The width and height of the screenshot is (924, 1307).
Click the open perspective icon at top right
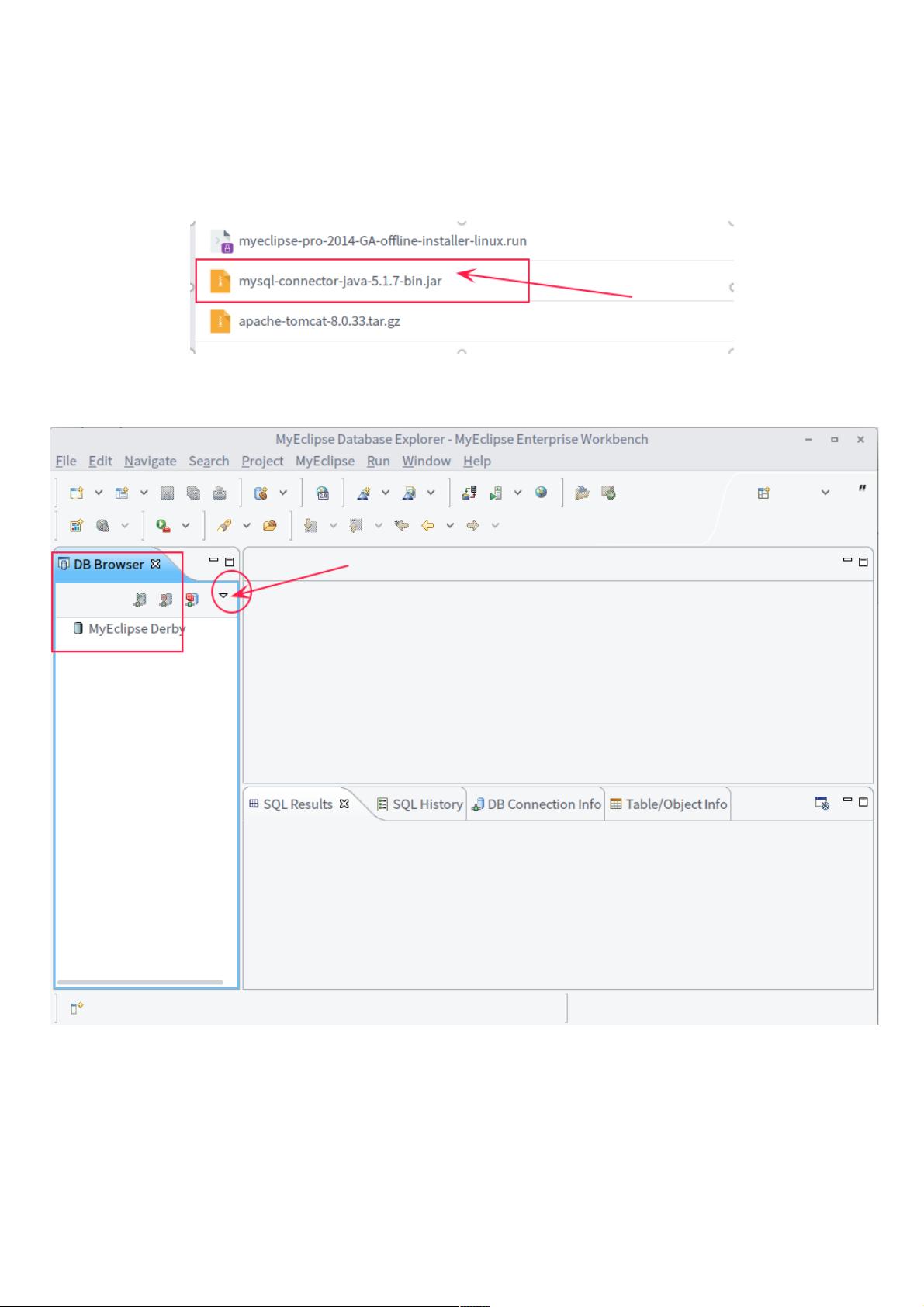[763, 493]
